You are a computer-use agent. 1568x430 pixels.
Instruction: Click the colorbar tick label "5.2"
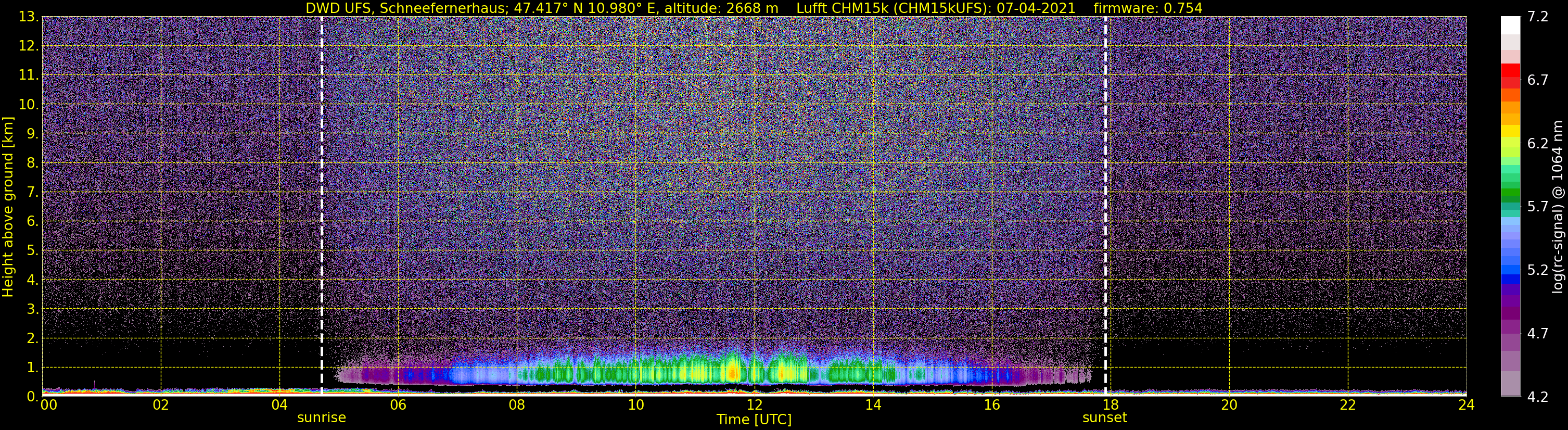click(1538, 270)
